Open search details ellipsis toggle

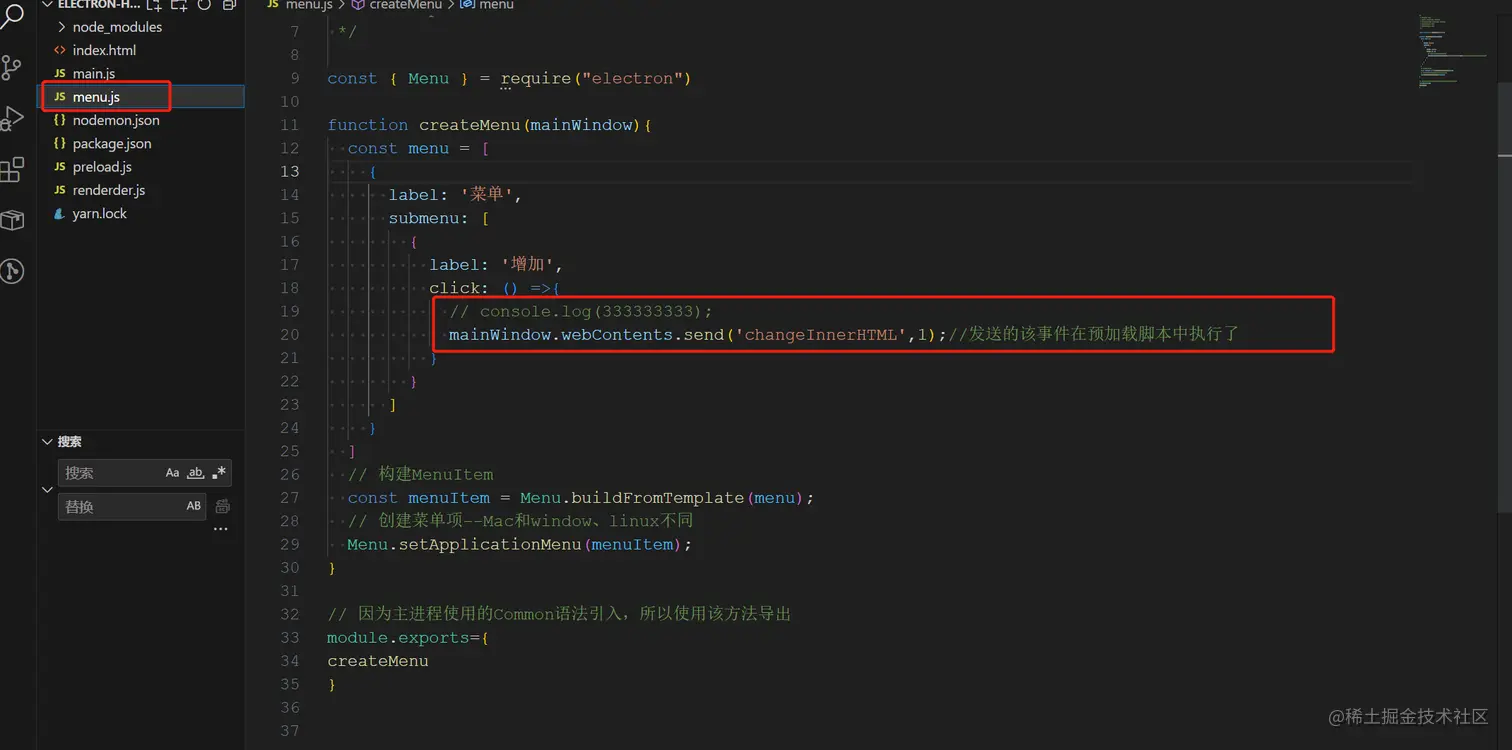[221, 529]
